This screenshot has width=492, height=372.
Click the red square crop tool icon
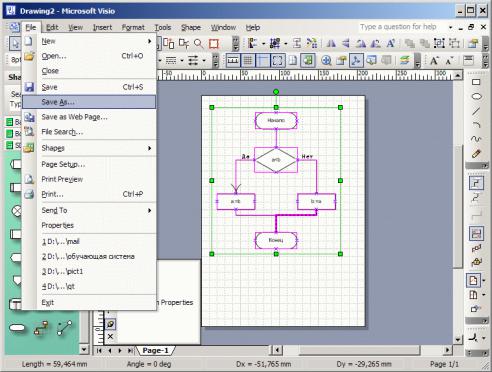(214, 43)
